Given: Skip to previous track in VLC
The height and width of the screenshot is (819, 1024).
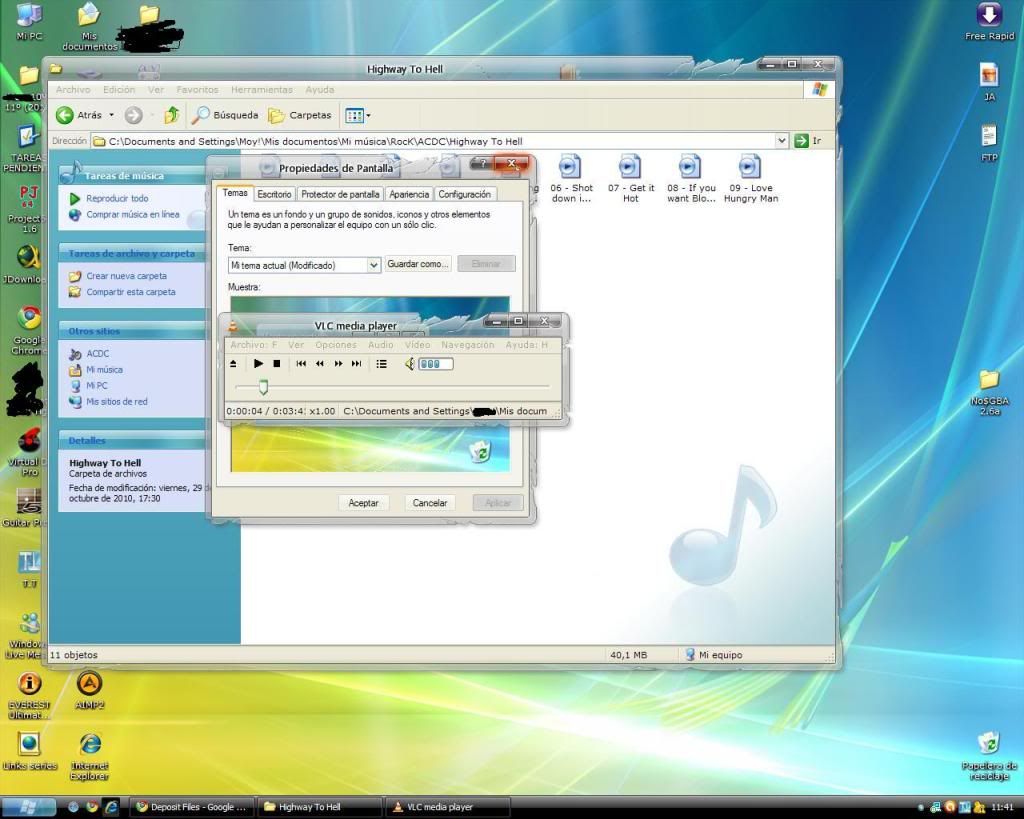Looking at the screenshot, I should [x=301, y=364].
